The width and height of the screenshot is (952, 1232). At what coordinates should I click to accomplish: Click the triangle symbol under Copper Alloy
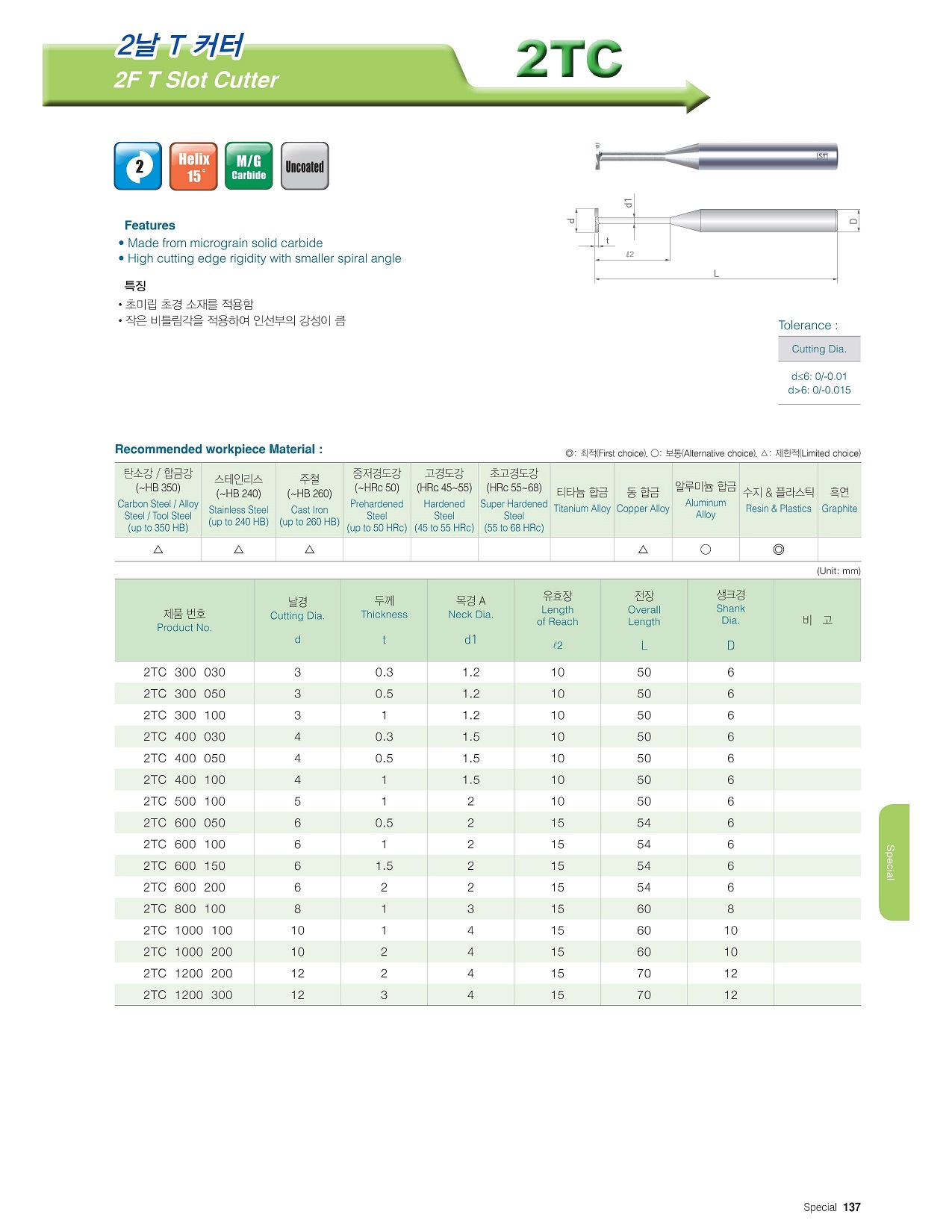click(644, 550)
